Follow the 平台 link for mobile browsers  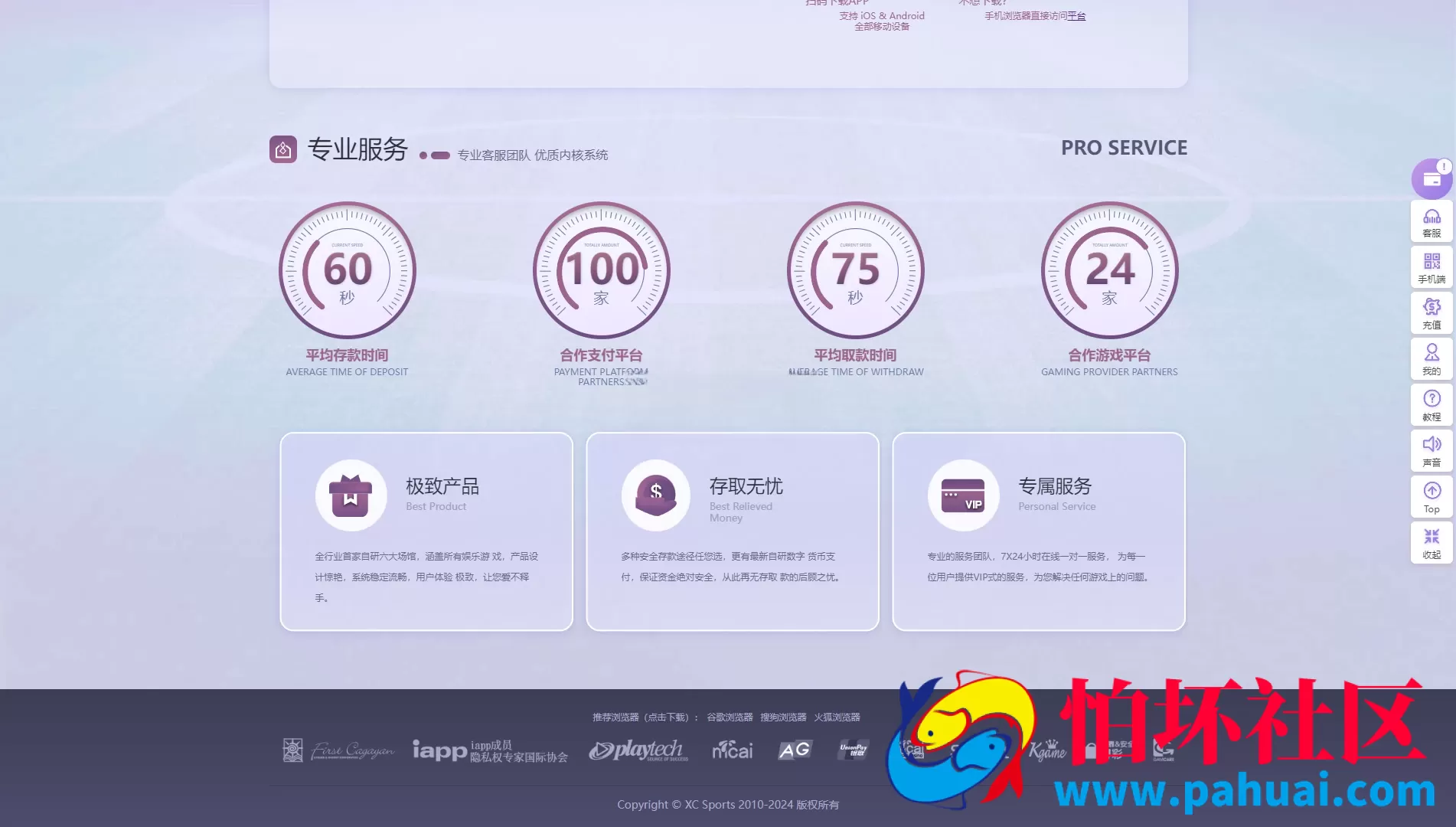click(1076, 16)
